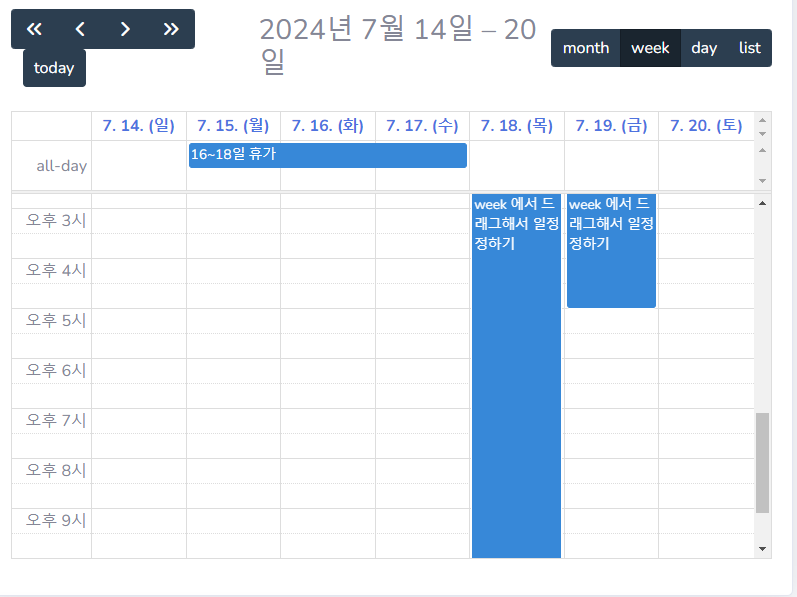This screenshot has width=797, height=597.
Task: Open the Friday 7.19 week 에서 드래그해서 event
Action: click(611, 250)
